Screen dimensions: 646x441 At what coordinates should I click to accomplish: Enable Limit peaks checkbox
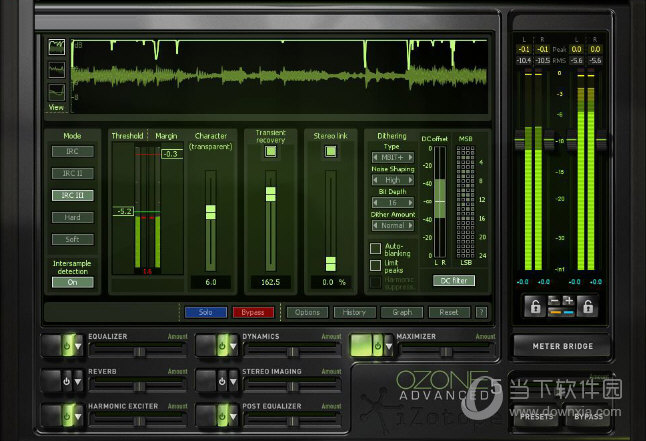(x=375, y=265)
